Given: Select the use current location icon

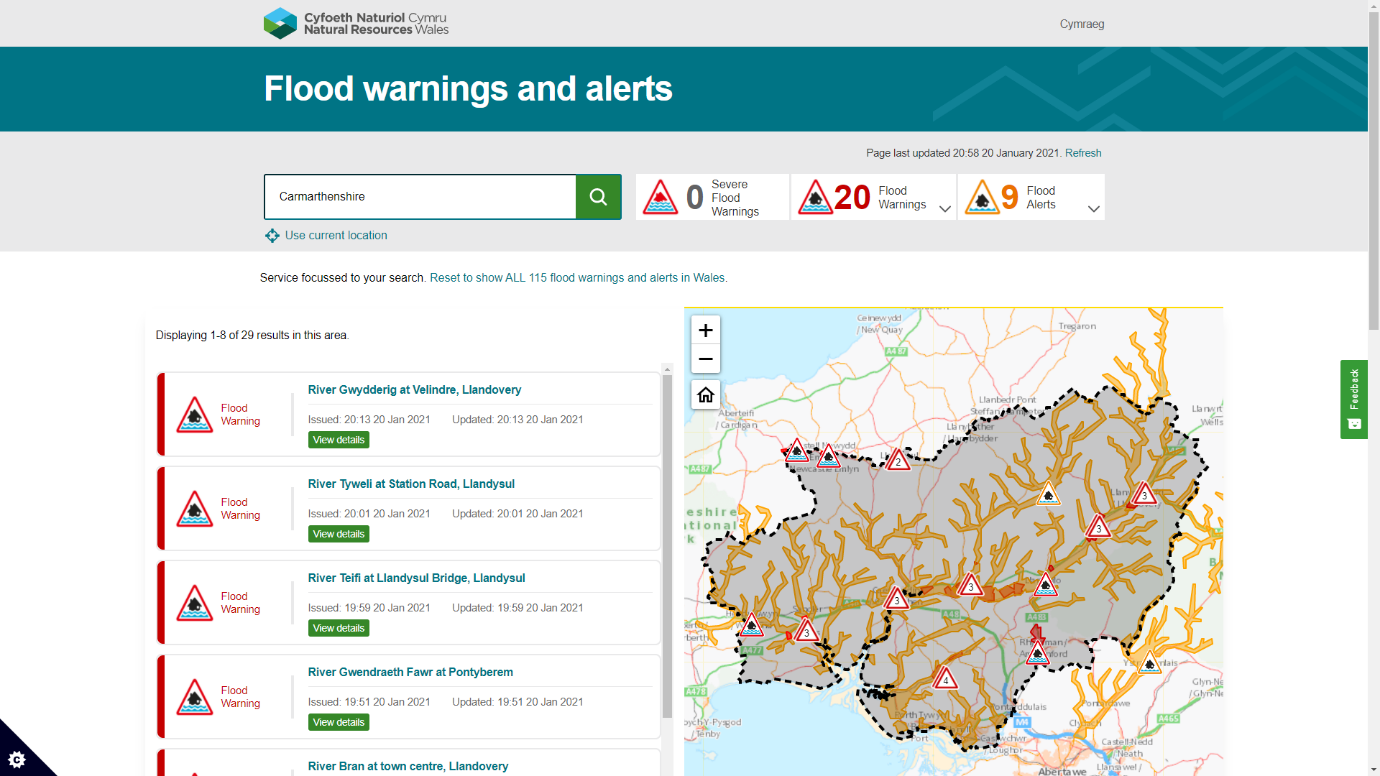Looking at the screenshot, I should pos(271,235).
